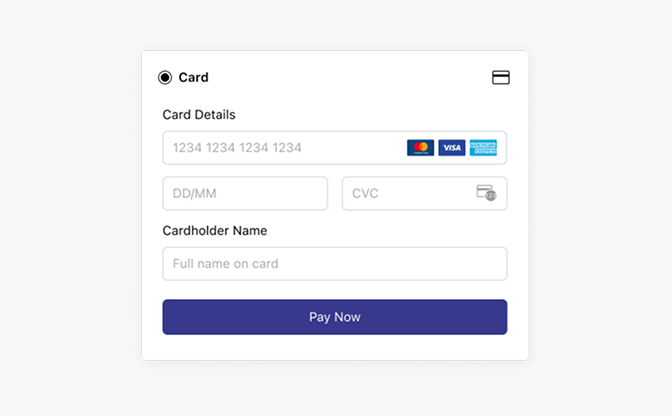Click the Mastercard logo
672x416 pixels.
click(421, 148)
